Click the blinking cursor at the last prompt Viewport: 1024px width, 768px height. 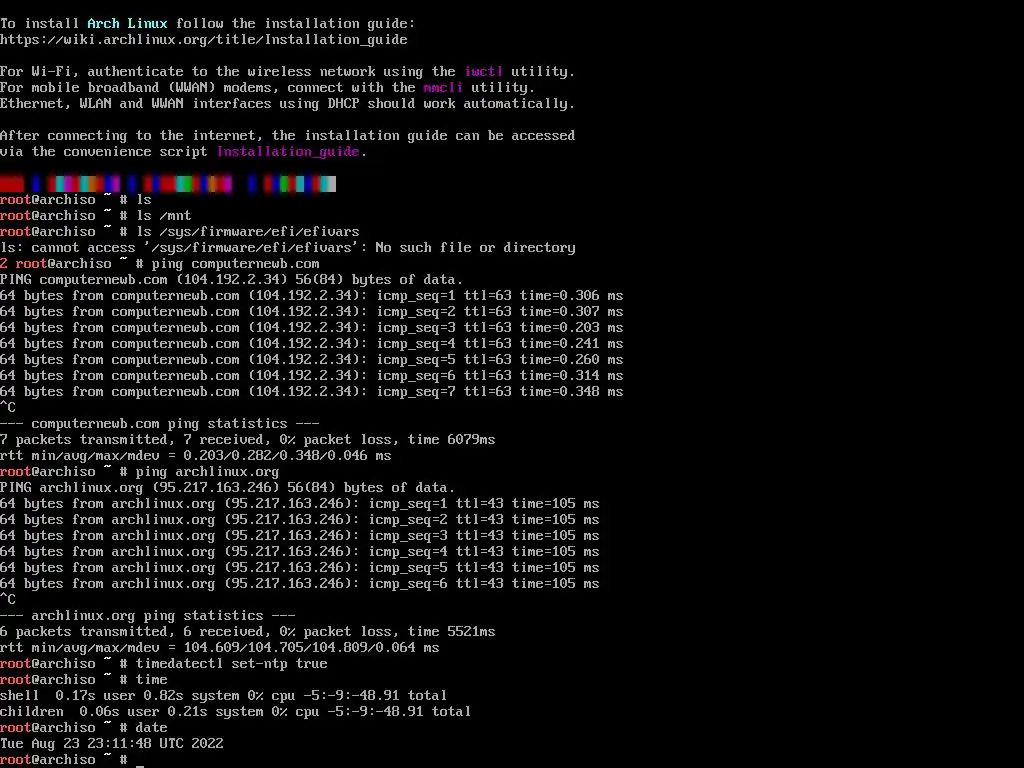tap(140, 765)
